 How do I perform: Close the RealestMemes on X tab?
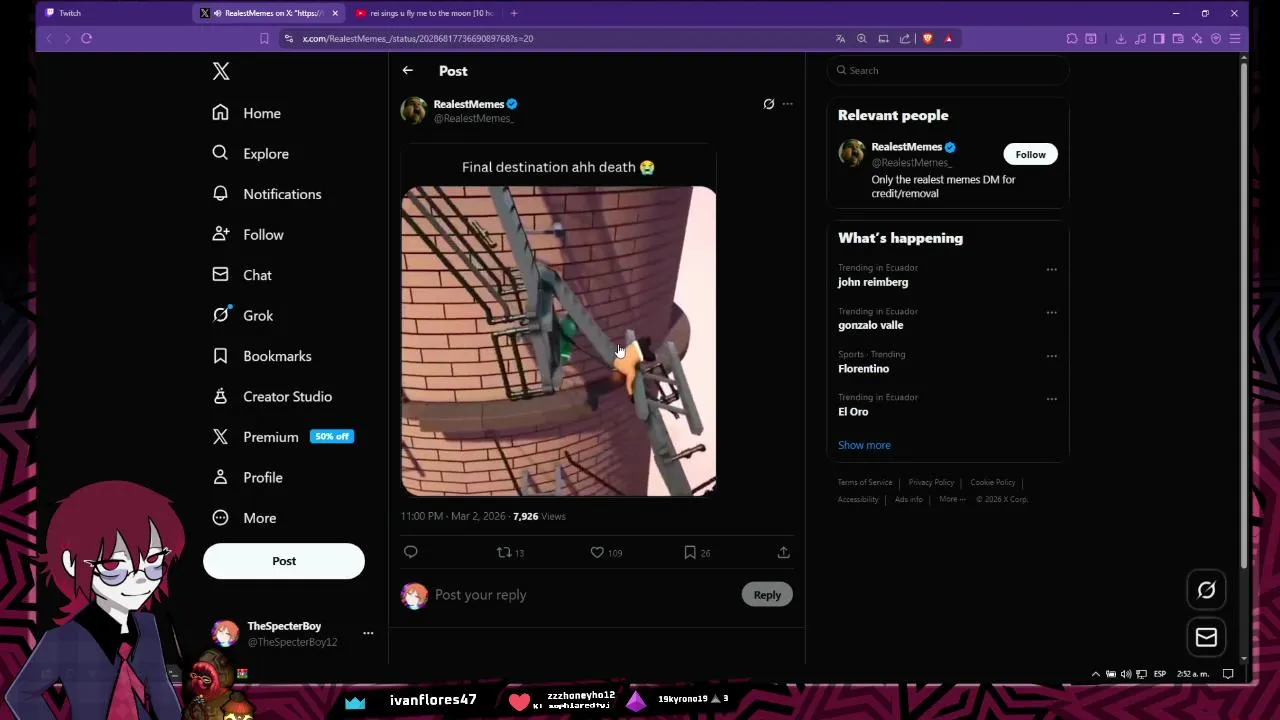[335, 13]
